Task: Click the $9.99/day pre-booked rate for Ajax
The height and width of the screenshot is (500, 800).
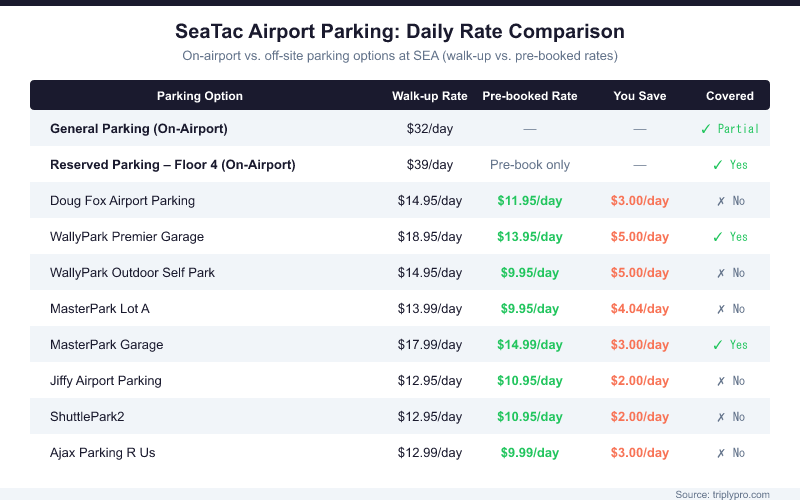Action: 530,453
